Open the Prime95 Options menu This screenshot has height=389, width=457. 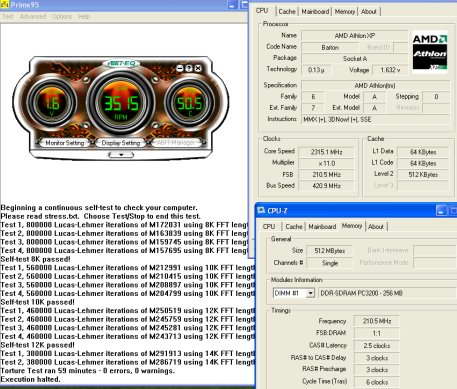point(62,17)
